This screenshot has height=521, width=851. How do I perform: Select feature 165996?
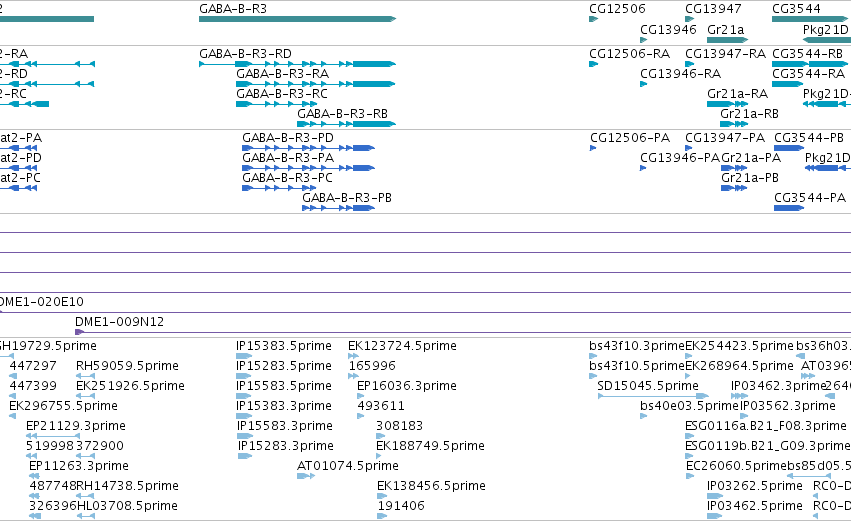click(x=372, y=366)
